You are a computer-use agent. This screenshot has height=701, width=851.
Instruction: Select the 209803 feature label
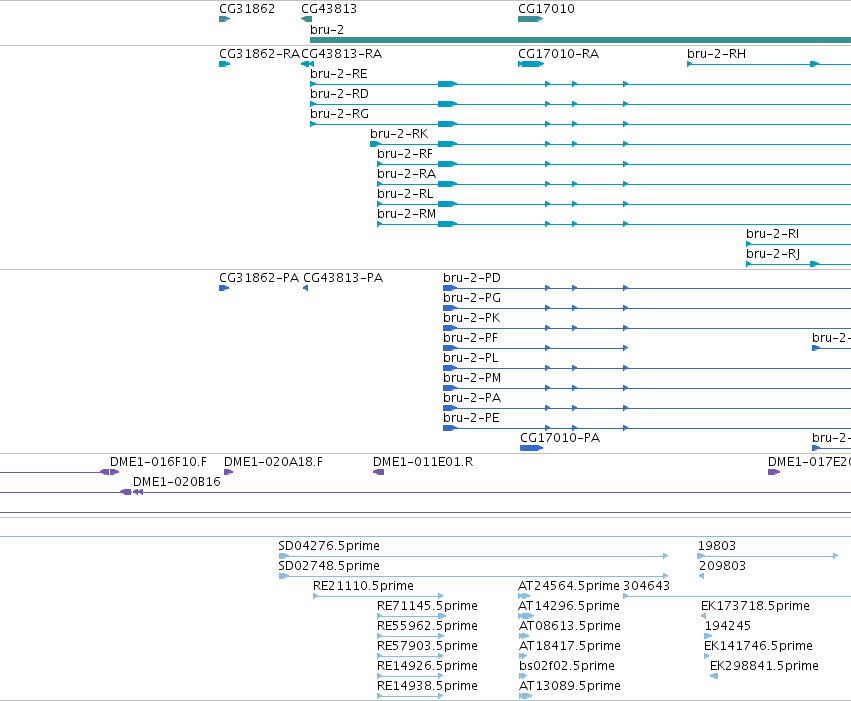pyautogui.click(x=722, y=566)
